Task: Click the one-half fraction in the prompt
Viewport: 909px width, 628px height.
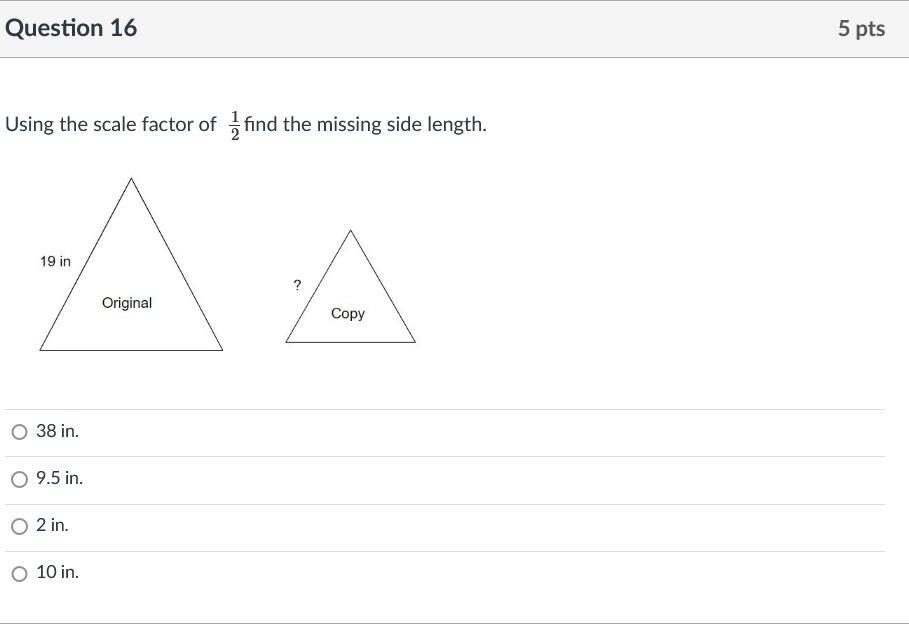Action: click(235, 126)
